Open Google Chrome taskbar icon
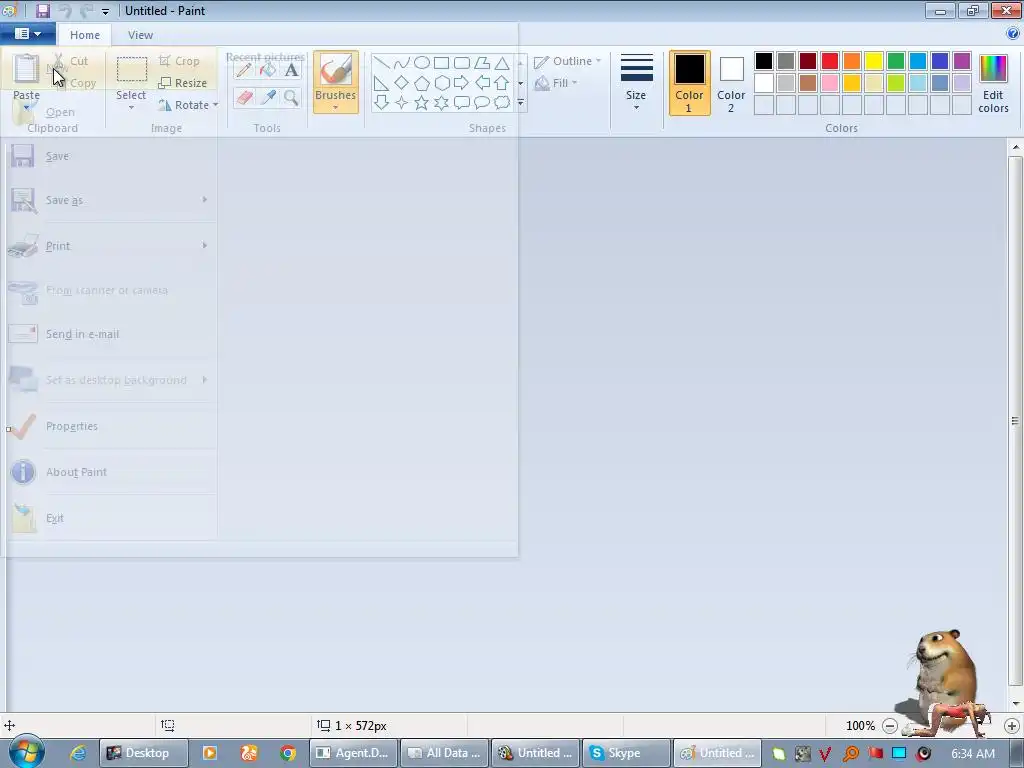This screenshot has height=768, width=1024. click(x=288, y=753)
